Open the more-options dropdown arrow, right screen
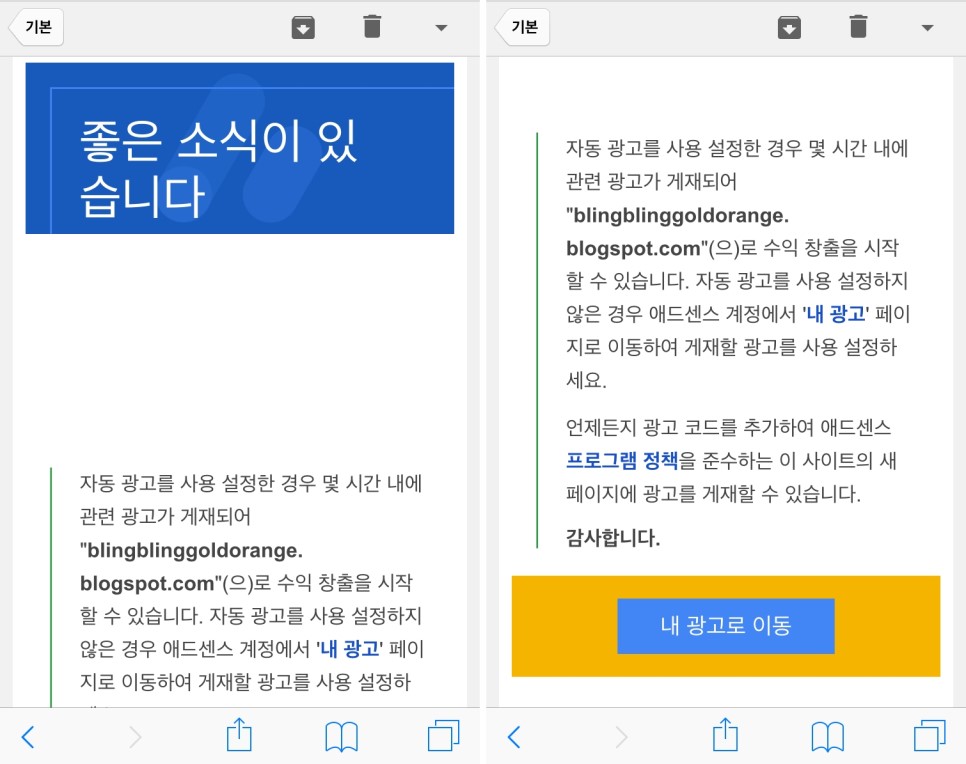966x764 pixels. tap(927, 28)
